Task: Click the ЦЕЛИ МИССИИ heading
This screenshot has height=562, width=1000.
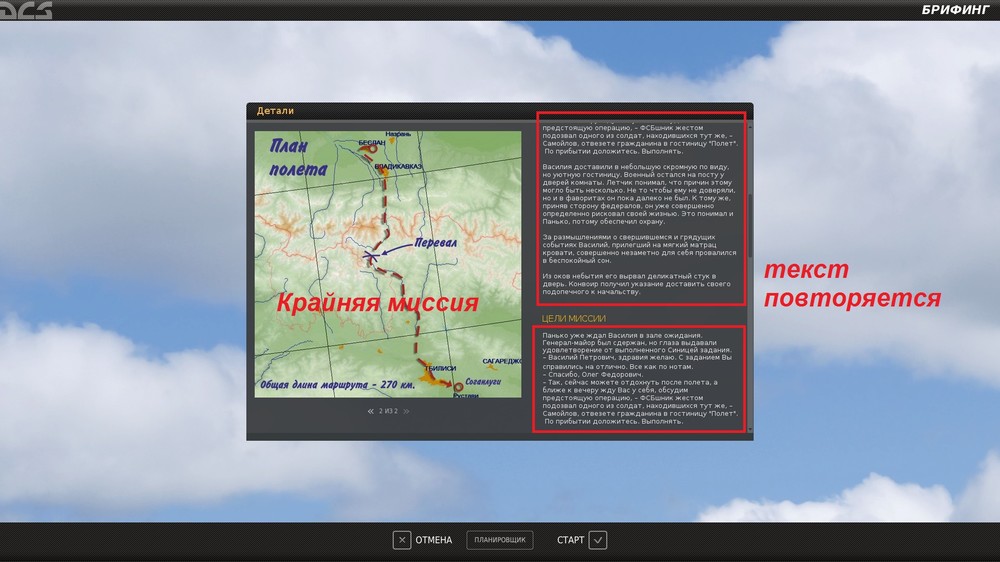Action: pyautogui.click(x=573, y=318)
